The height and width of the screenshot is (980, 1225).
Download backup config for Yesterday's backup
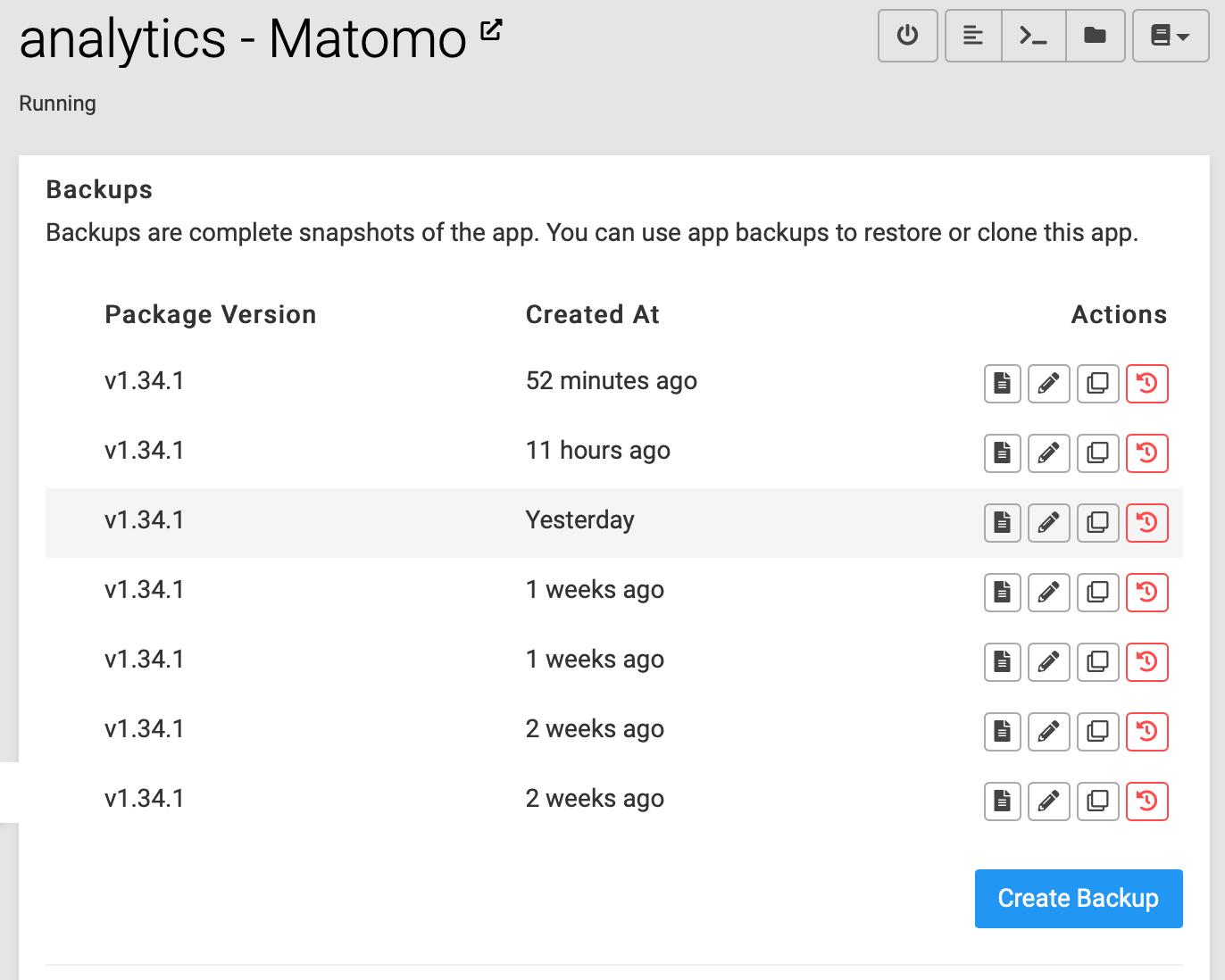click(1003, 523)
